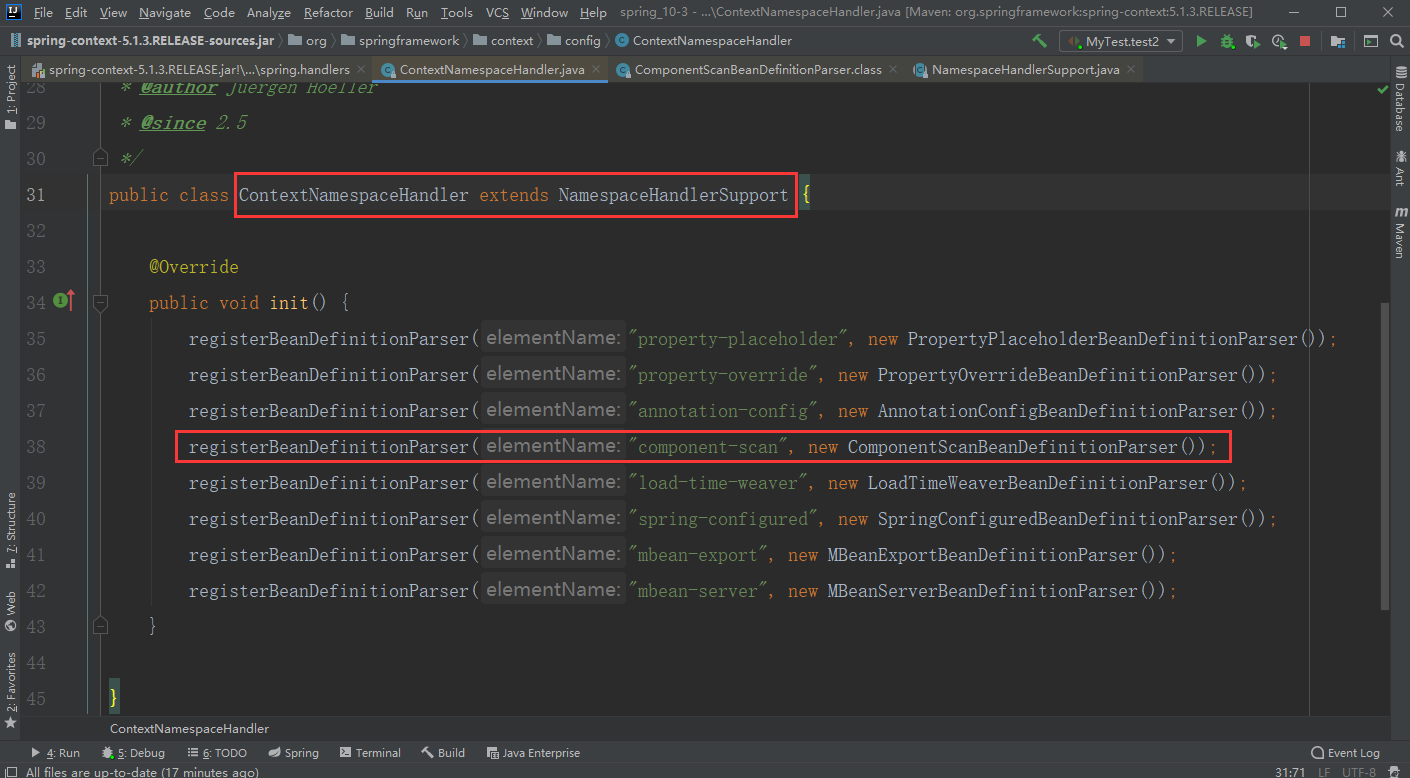The image size is (1410, 778).
Task: Build the project with the hammer icon
Action: click(x=1040, y=41)
